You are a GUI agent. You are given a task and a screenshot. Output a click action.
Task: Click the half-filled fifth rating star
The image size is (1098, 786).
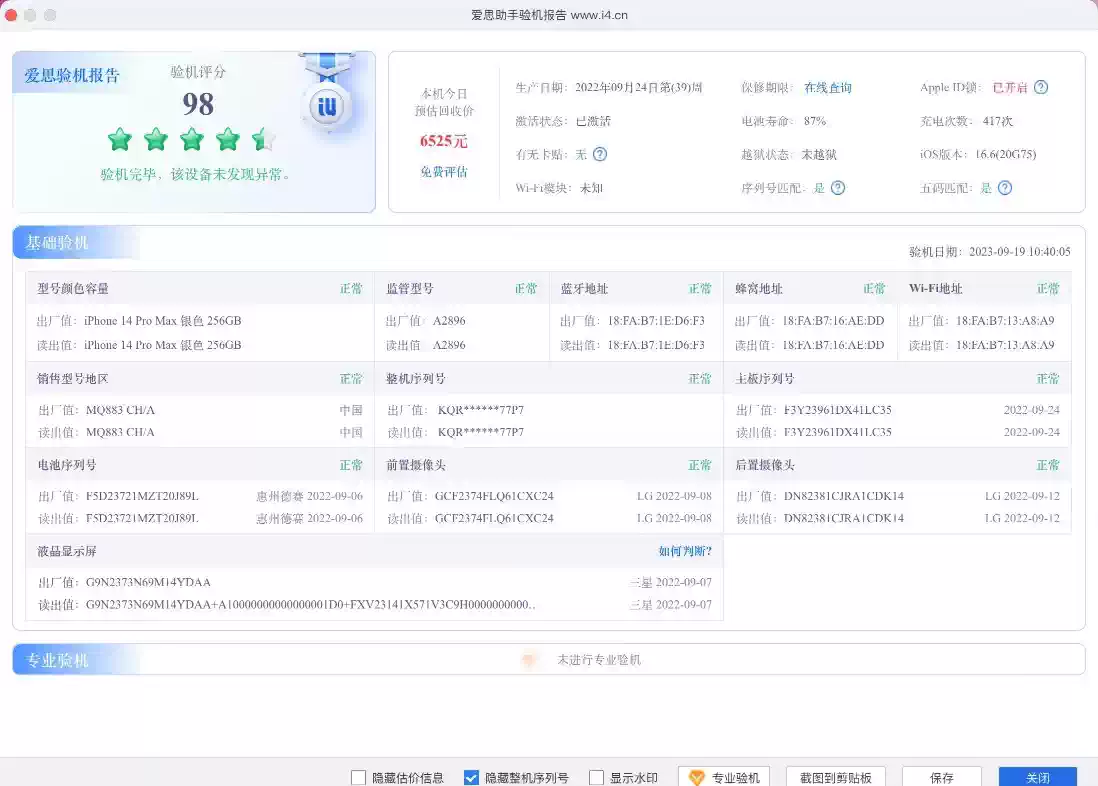(264, 139)
